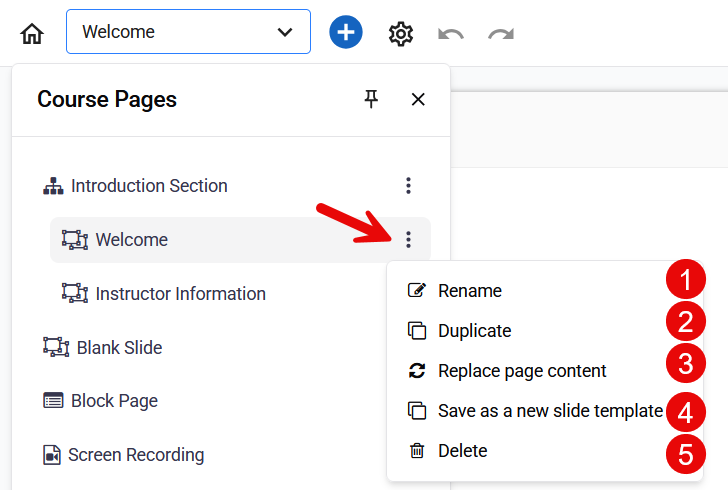Click the Save as template copy icon
This screenshot has height=490, width=728.
(x=417, y=411)
